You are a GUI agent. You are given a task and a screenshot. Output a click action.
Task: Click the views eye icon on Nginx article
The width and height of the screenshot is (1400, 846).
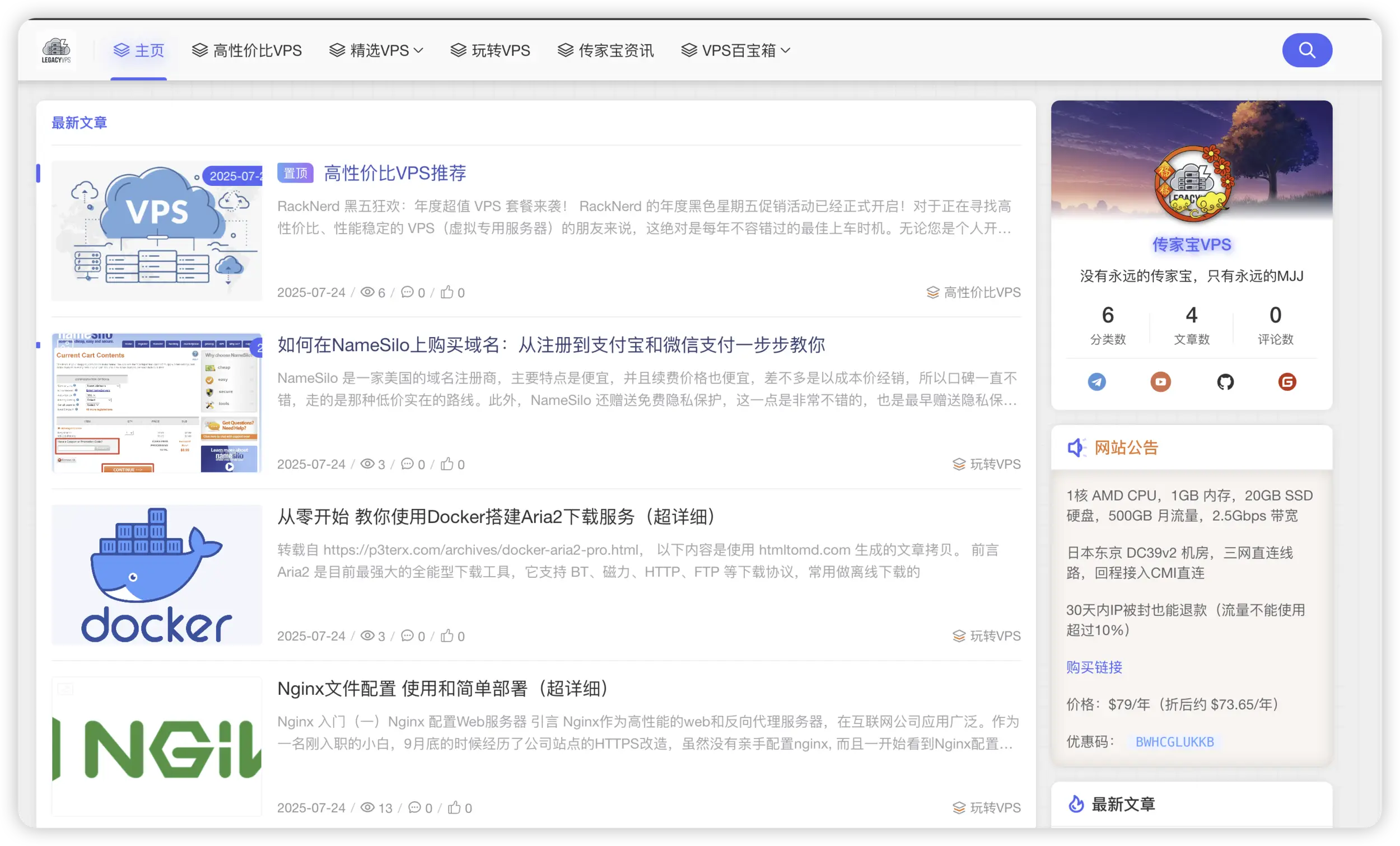tap(367, 807)
